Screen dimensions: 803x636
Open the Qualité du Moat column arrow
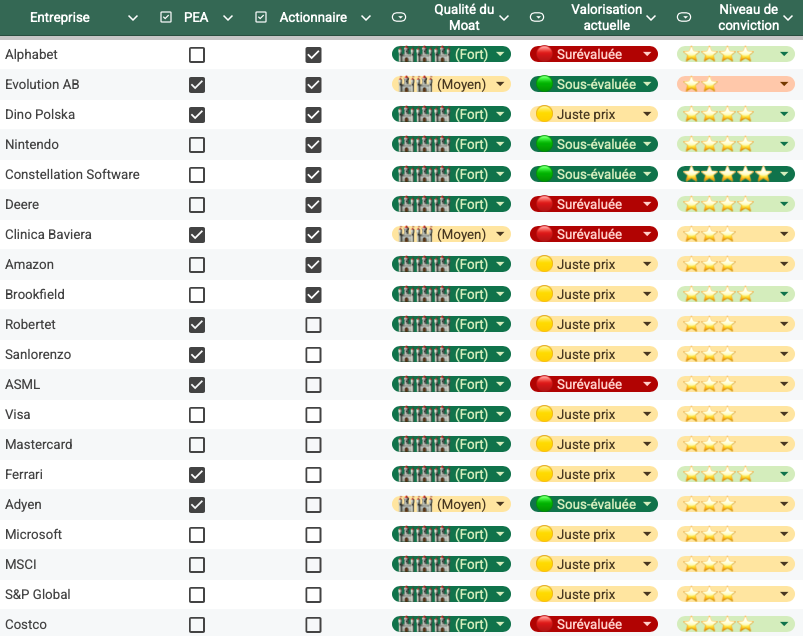[x=504, y=18]
